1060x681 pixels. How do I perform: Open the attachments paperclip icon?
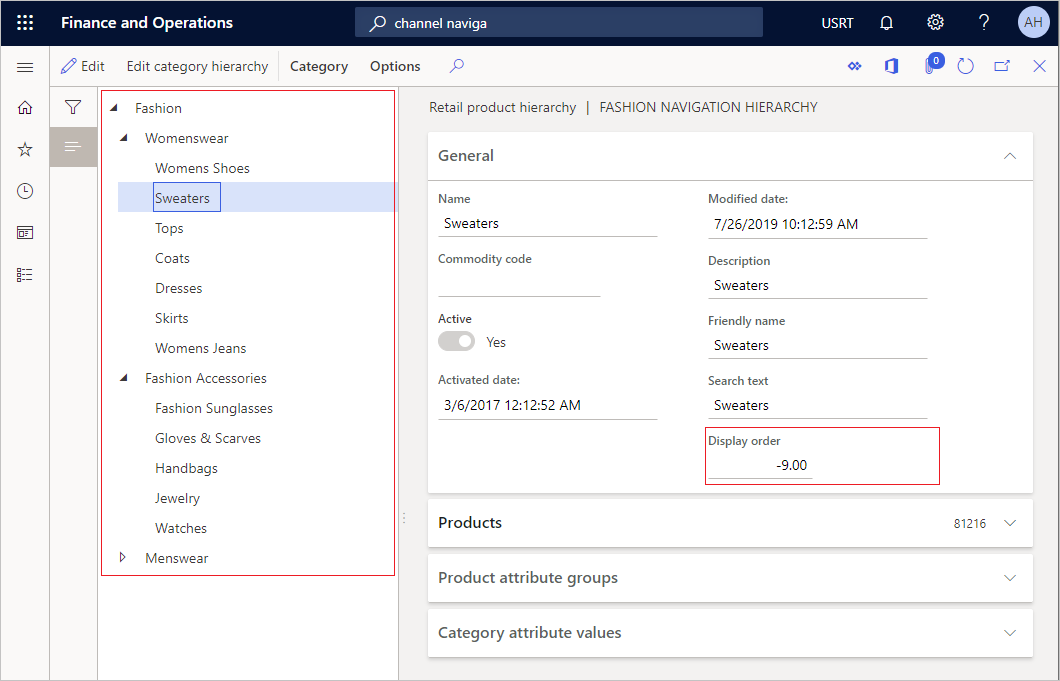point(931,66)
